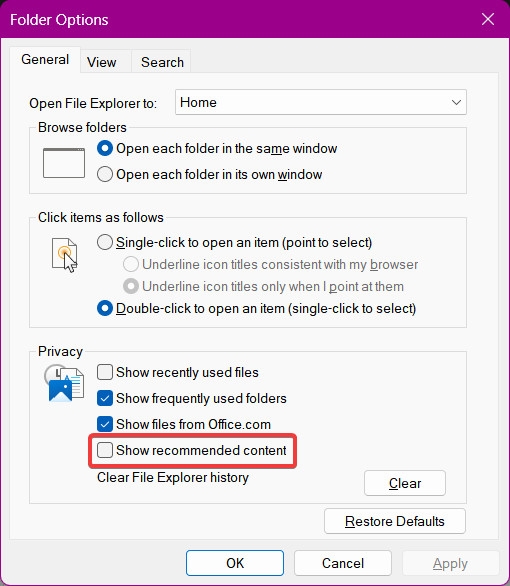Click Restore Defaults button

tap(395, 521)
